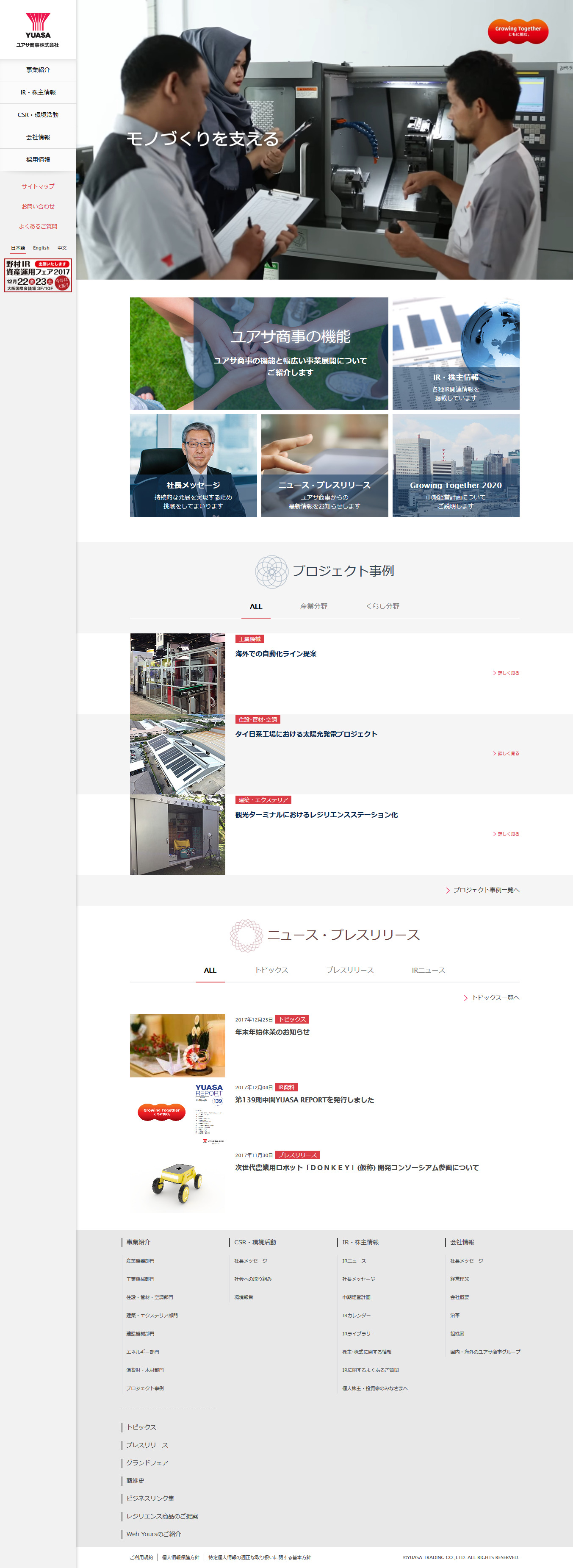Select the くらし分野 project tab

point(382,606)
